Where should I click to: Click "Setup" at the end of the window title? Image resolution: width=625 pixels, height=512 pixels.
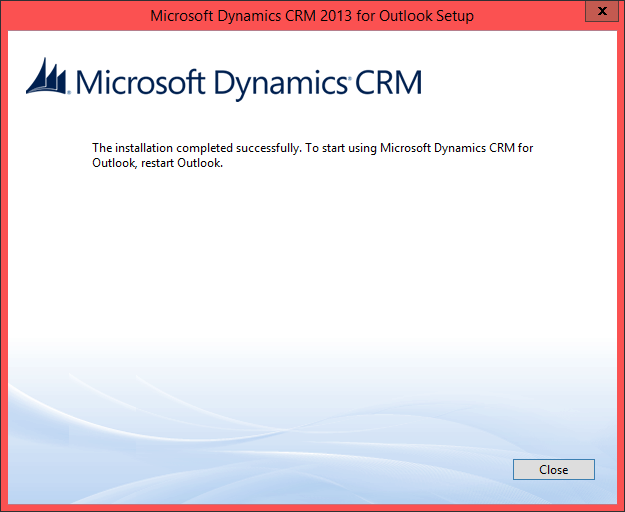[454, 16]
